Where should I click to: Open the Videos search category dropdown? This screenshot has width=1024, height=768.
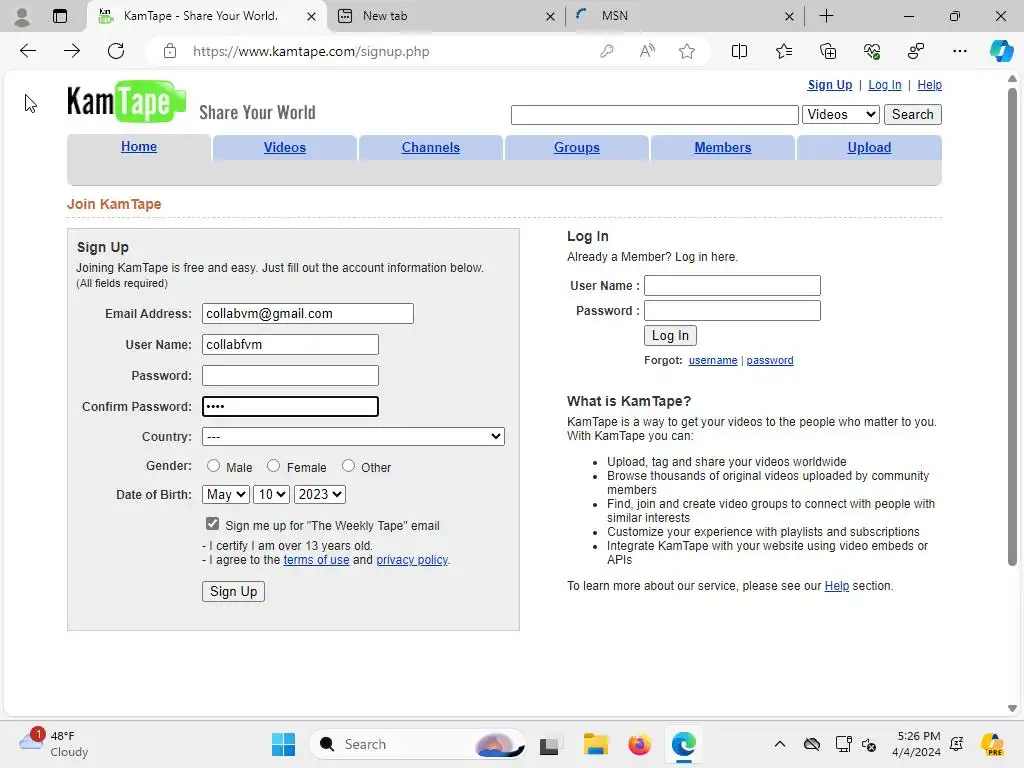point(841,114)
